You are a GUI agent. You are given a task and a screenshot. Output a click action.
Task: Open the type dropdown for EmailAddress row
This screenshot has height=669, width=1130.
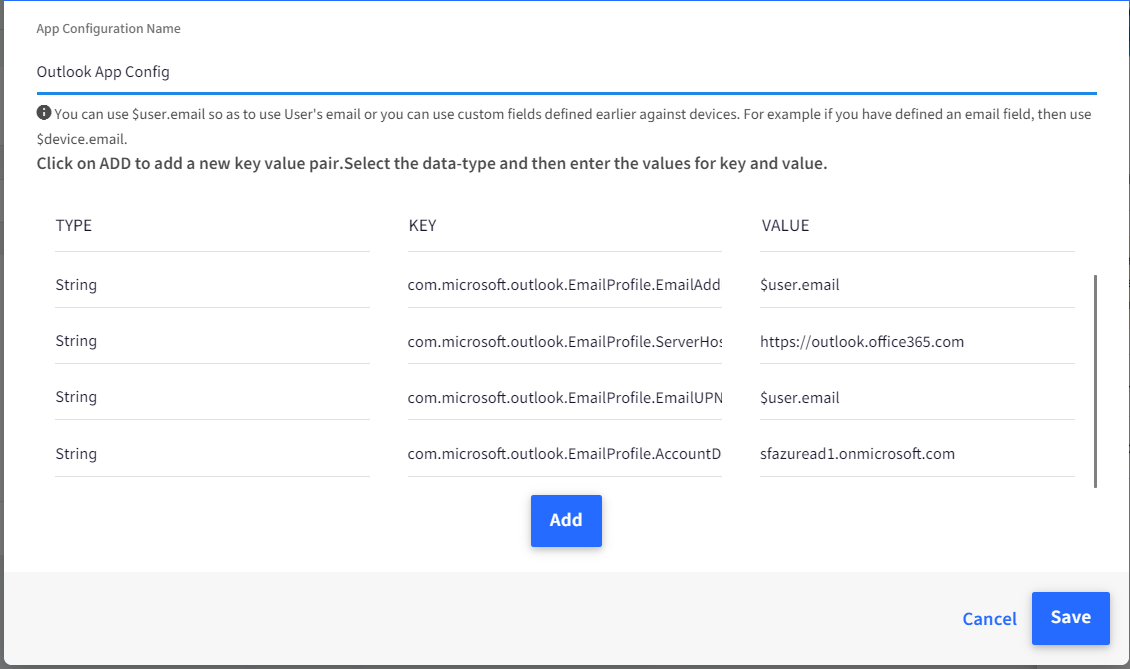coord(213,285)
